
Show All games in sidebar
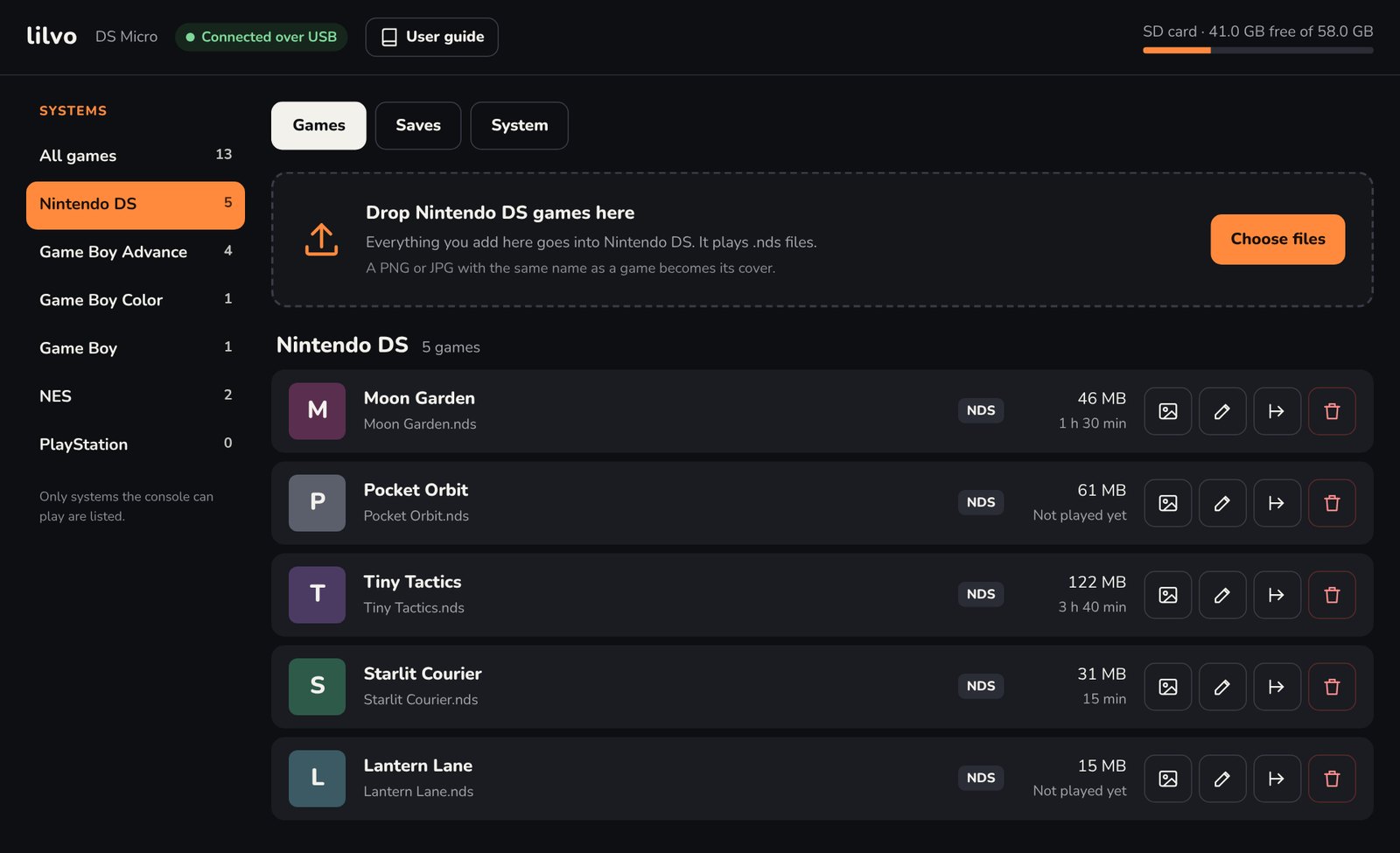tap(136, 156)
